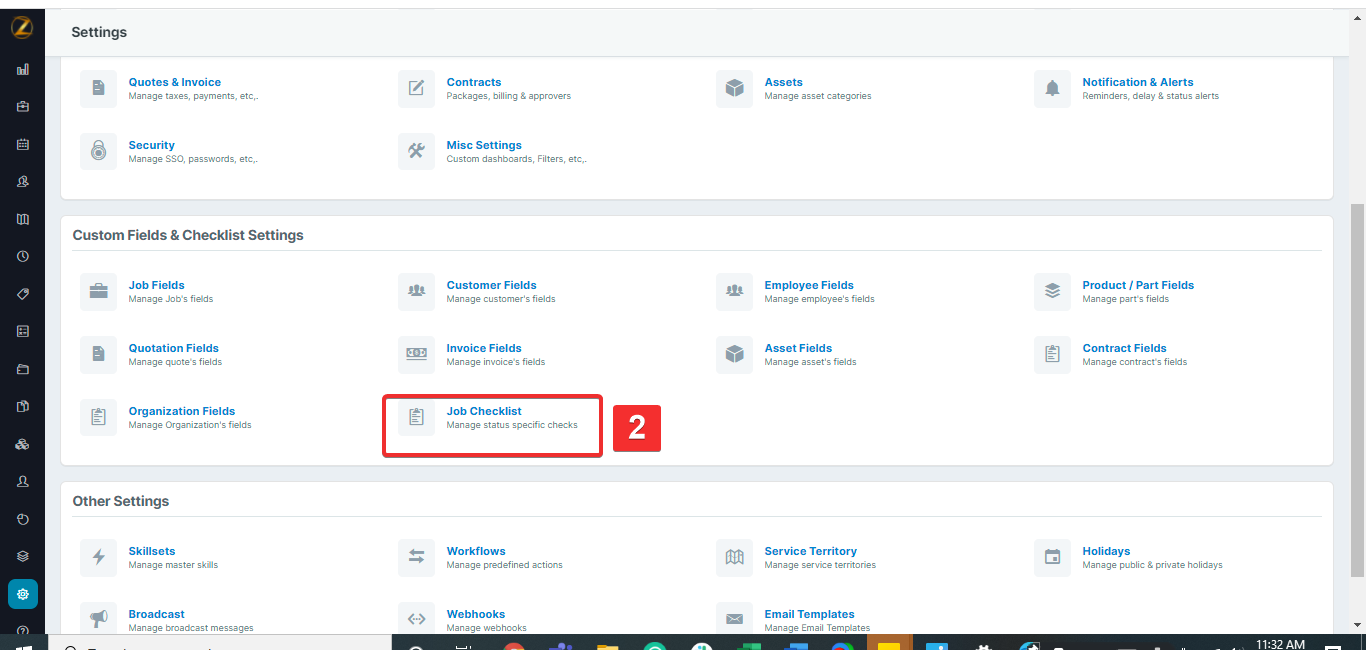This screenshot has height=650, width=1366.
Task: Click the Security padlock icon
Action: click(x=98, y=151)
